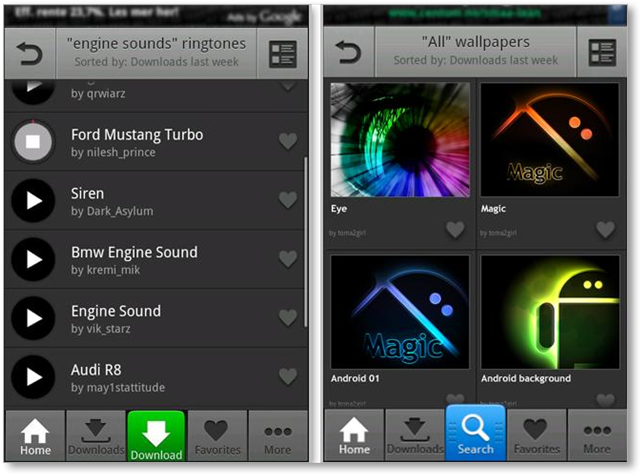Click the ringtone list scrollbar

tap(306, 242)
